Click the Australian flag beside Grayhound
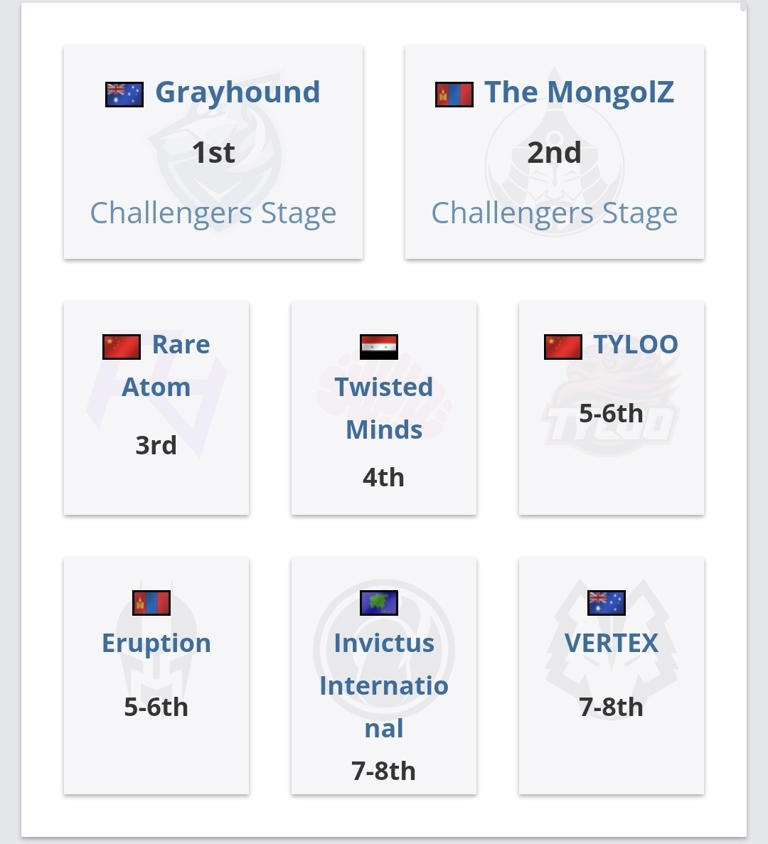The height and width of the screenshot is (844, 768). [124, 94]
